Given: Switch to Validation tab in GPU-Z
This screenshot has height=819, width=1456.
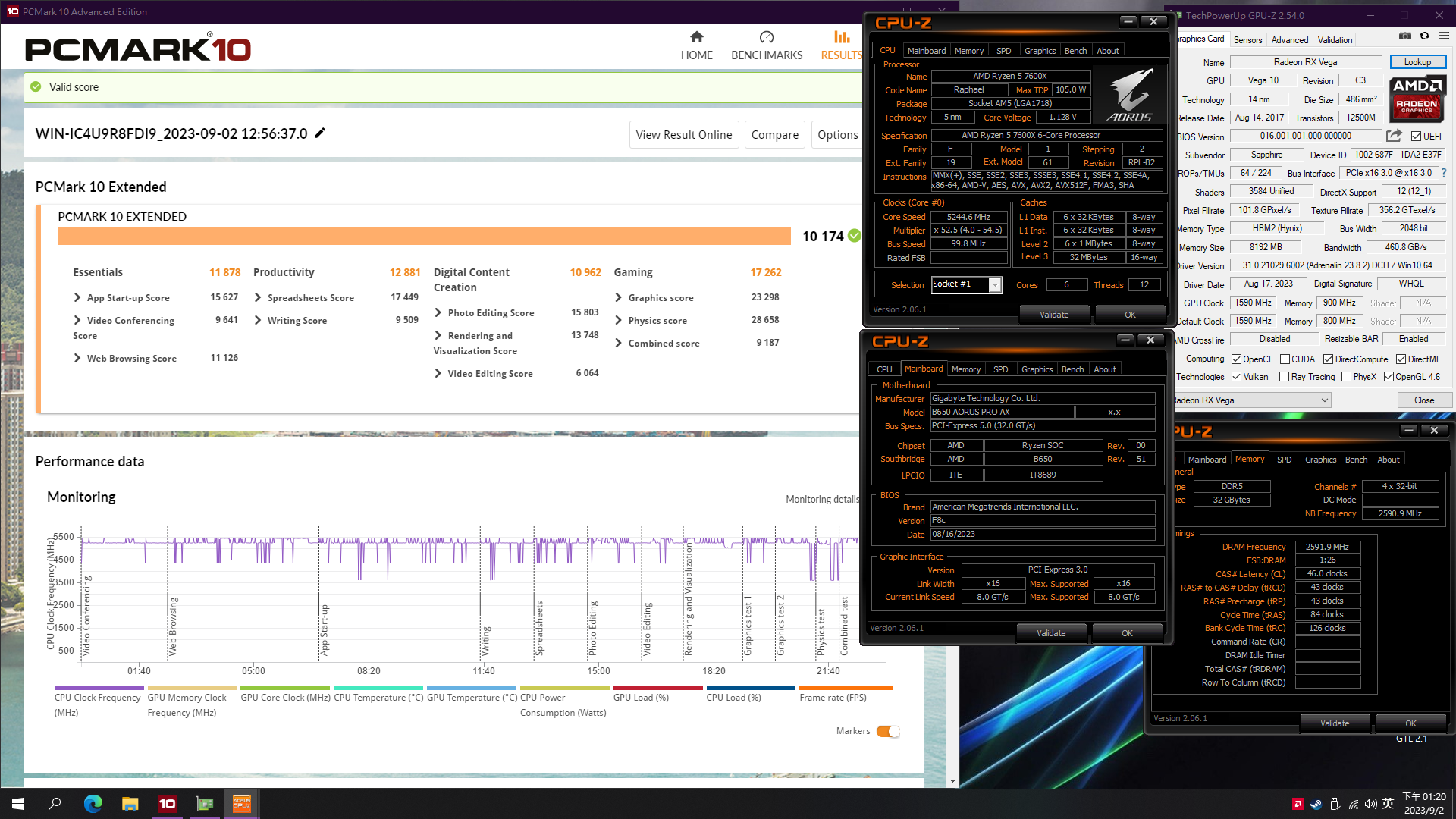Looking at the screenshot, I should (x=1335, y=40).
